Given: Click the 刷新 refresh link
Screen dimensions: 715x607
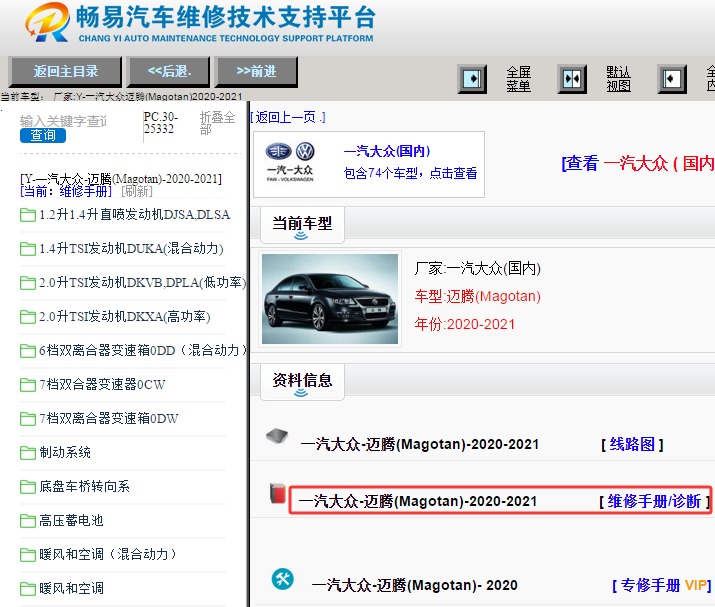Looking at the screenshot, I should click(137, 191).
